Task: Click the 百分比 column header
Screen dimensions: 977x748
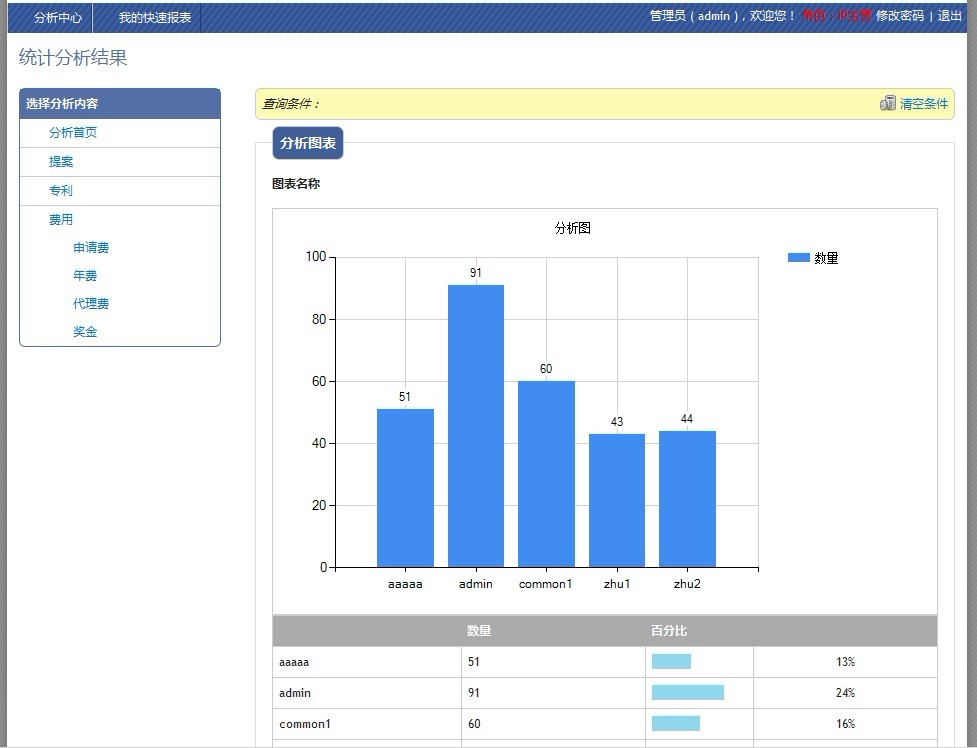Action: click(x=669, y=631)
